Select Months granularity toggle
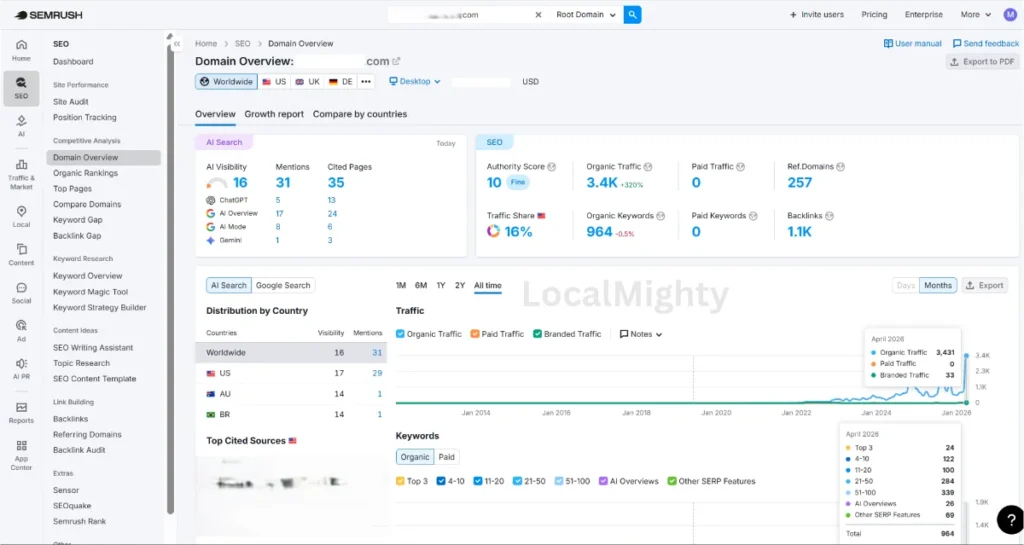 click(938, 285)
